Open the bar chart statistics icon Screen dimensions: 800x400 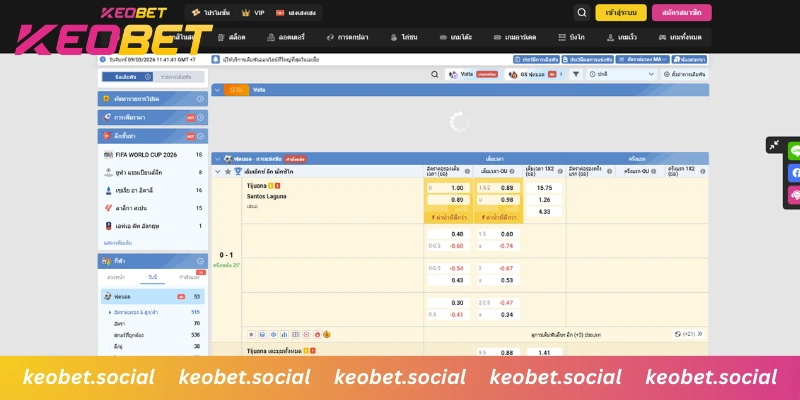coord(284,335)
